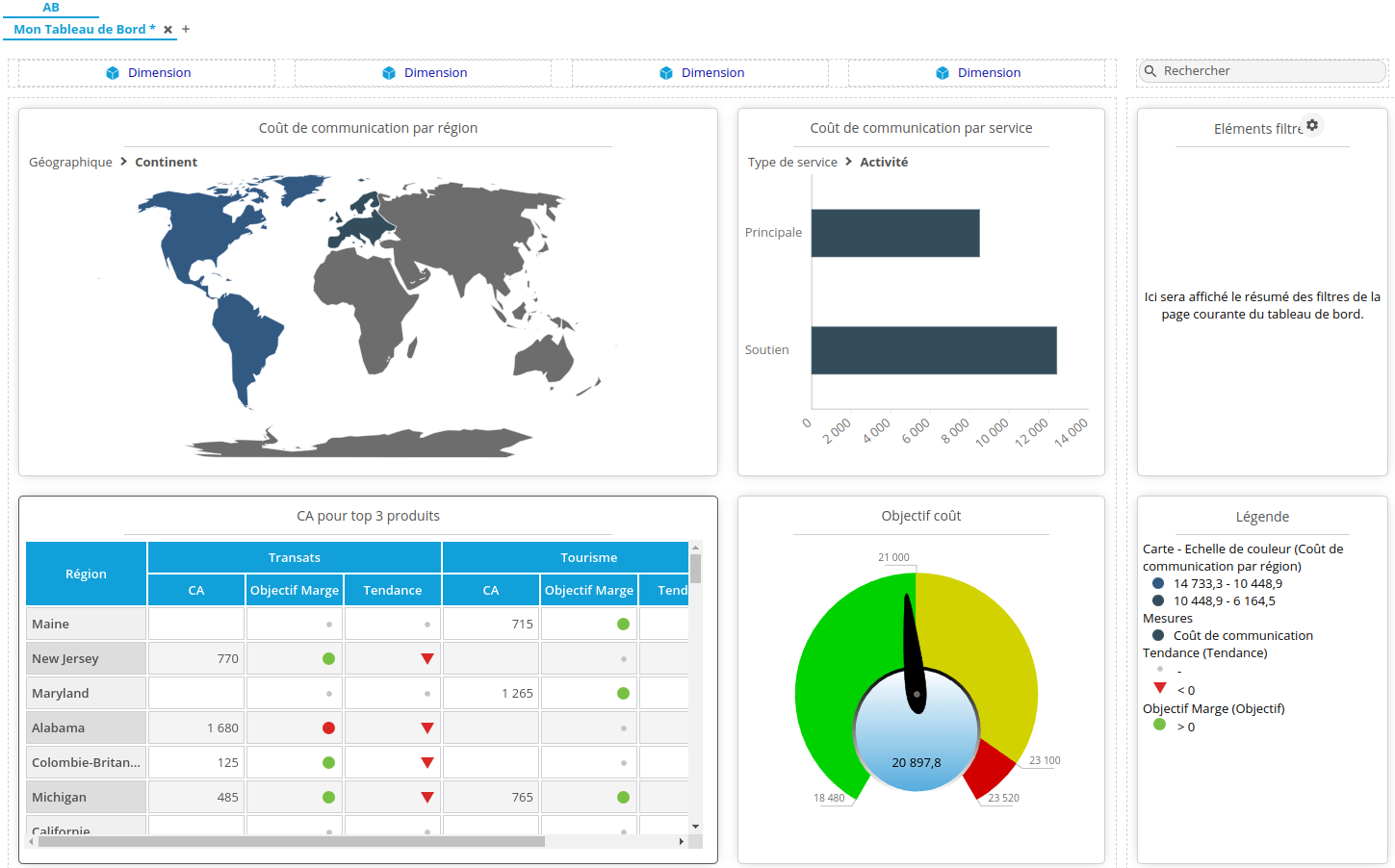The height and width of the screenshot is (868, 1395).
Task: Expand chevron after Géographique breadcrumb
Action: (124, 162)
